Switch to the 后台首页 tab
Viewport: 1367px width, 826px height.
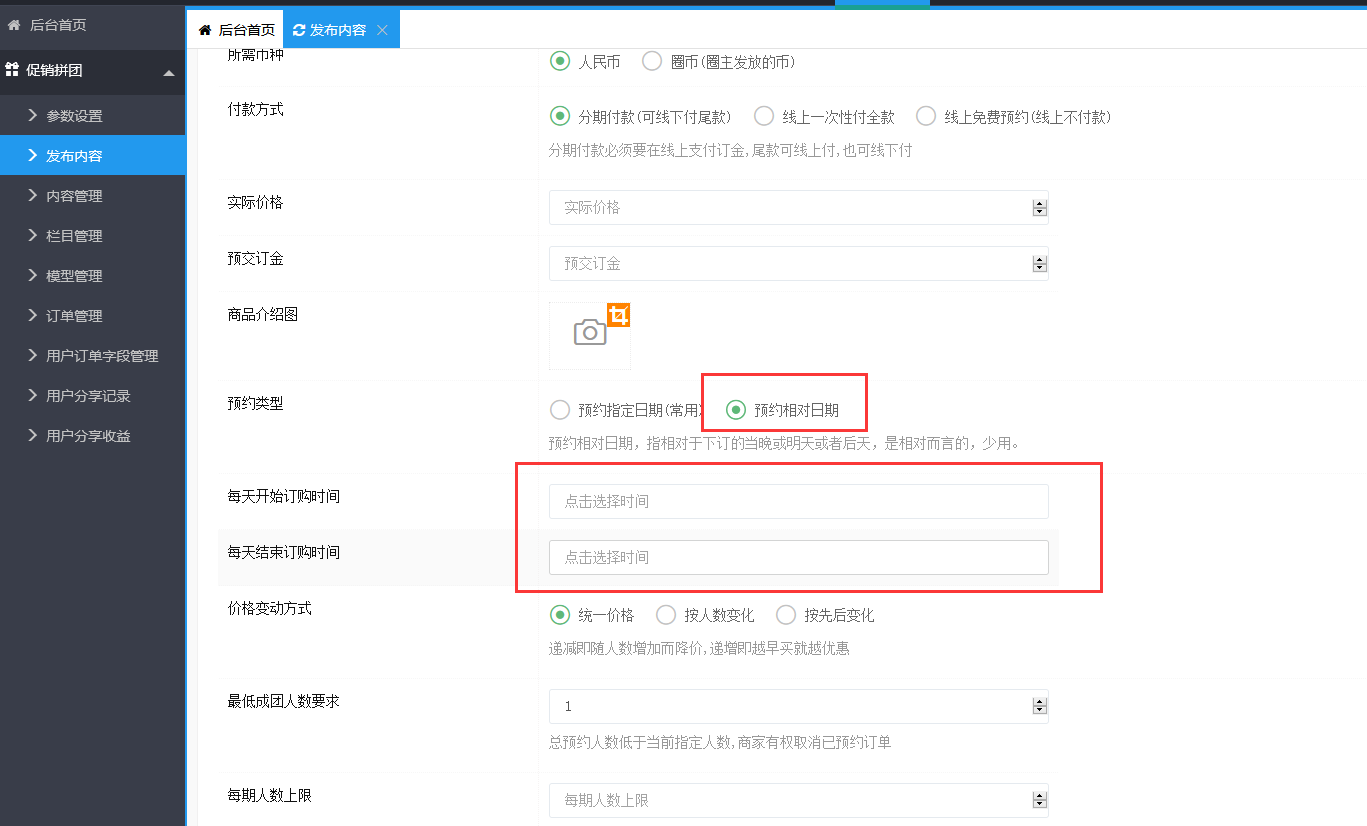pos(238,30)
